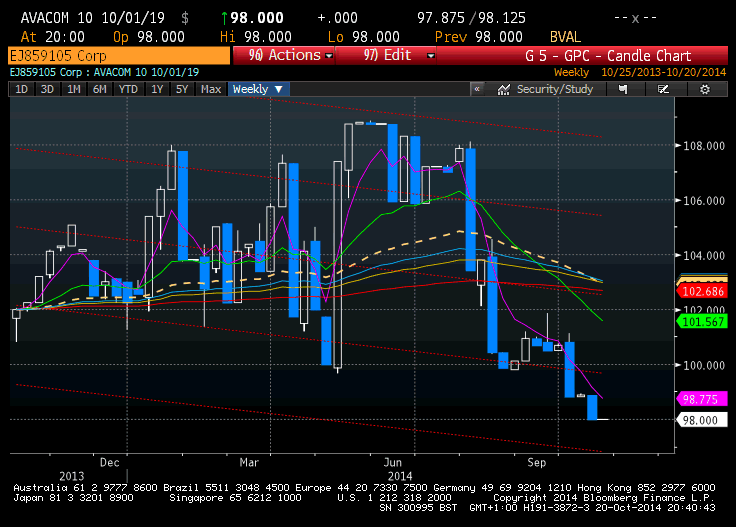Click the 104.000 axis value

pos(704,256)
